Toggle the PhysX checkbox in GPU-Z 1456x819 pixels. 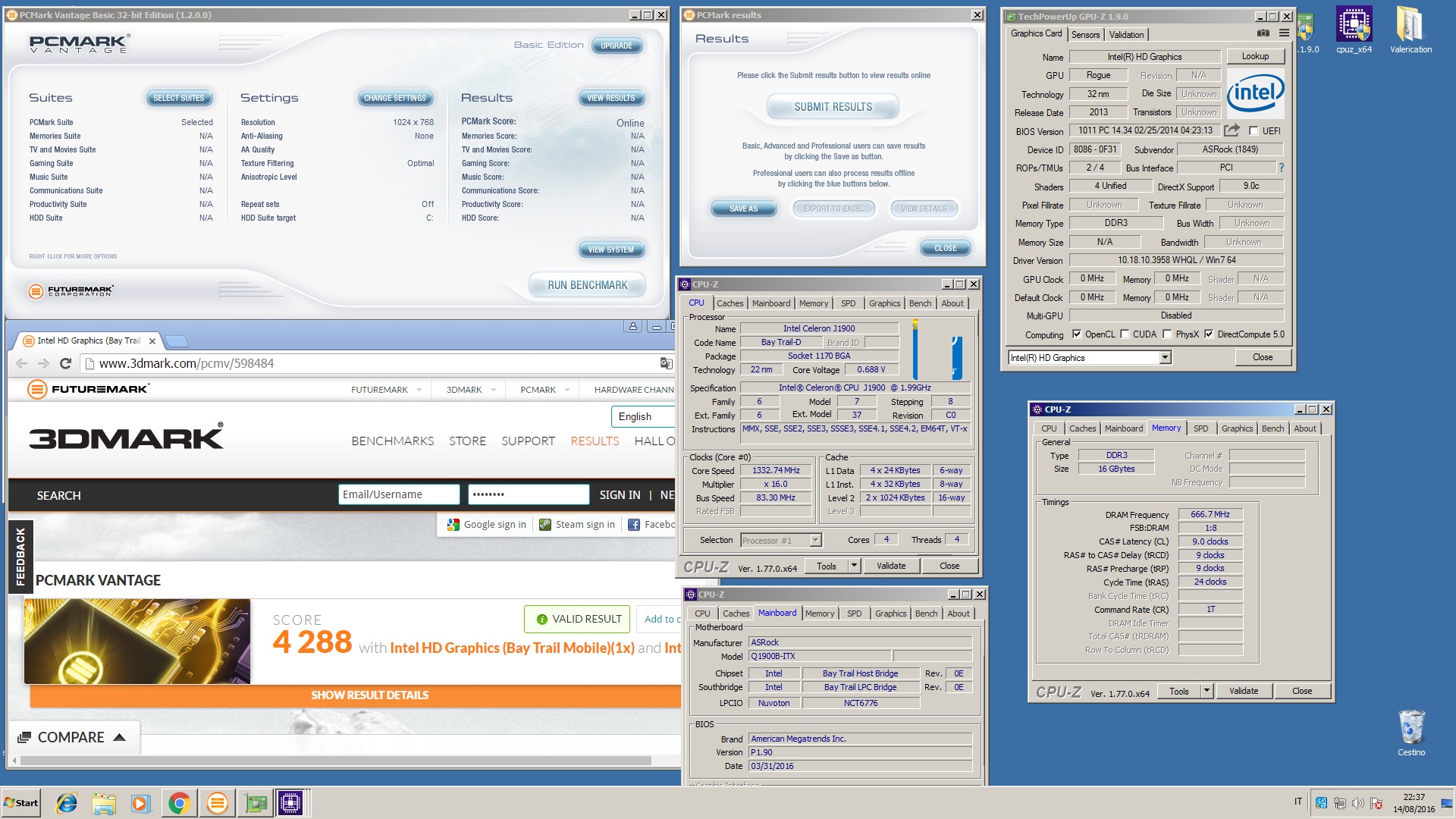[1167, 334]
